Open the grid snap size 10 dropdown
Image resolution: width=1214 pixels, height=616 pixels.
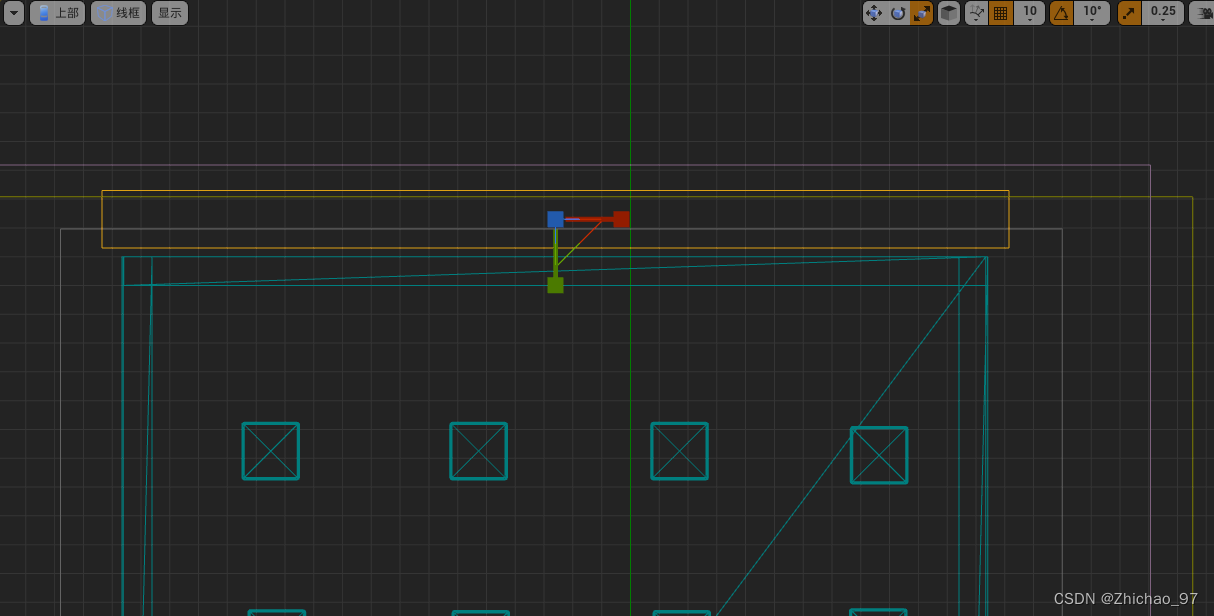tap(1029, 13)
